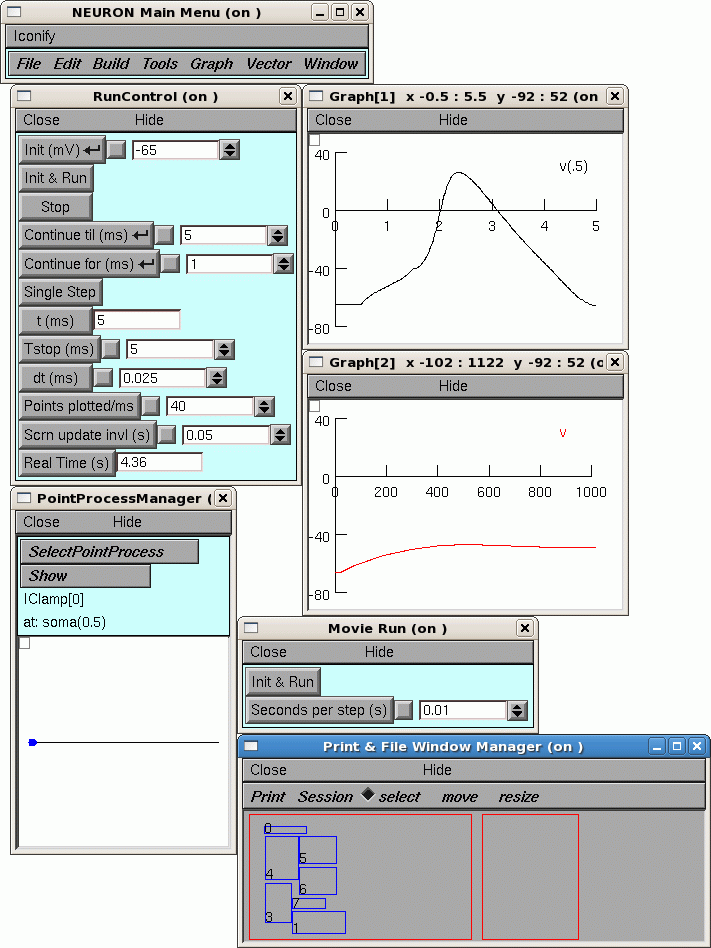
Task: Click the Tstop value stepper
Action: (224, 349)
